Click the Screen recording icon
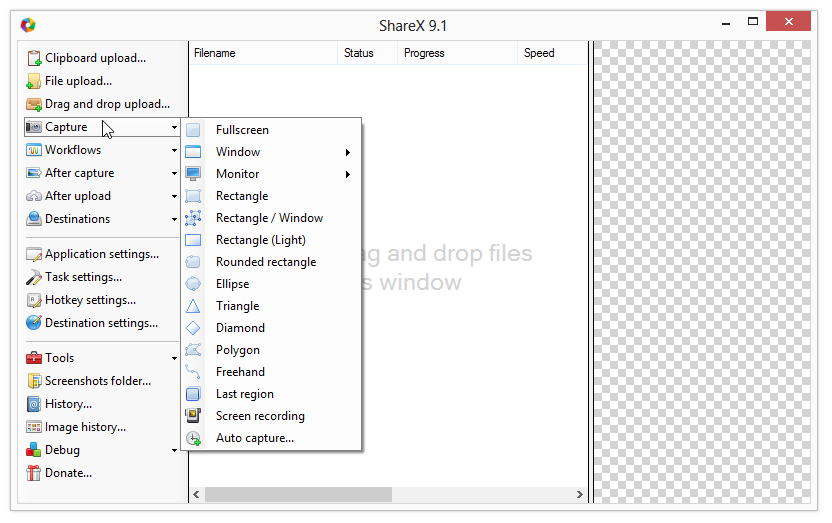Image resolution: width=832 pixels, height=523 pixels. [x=193, y=416]
